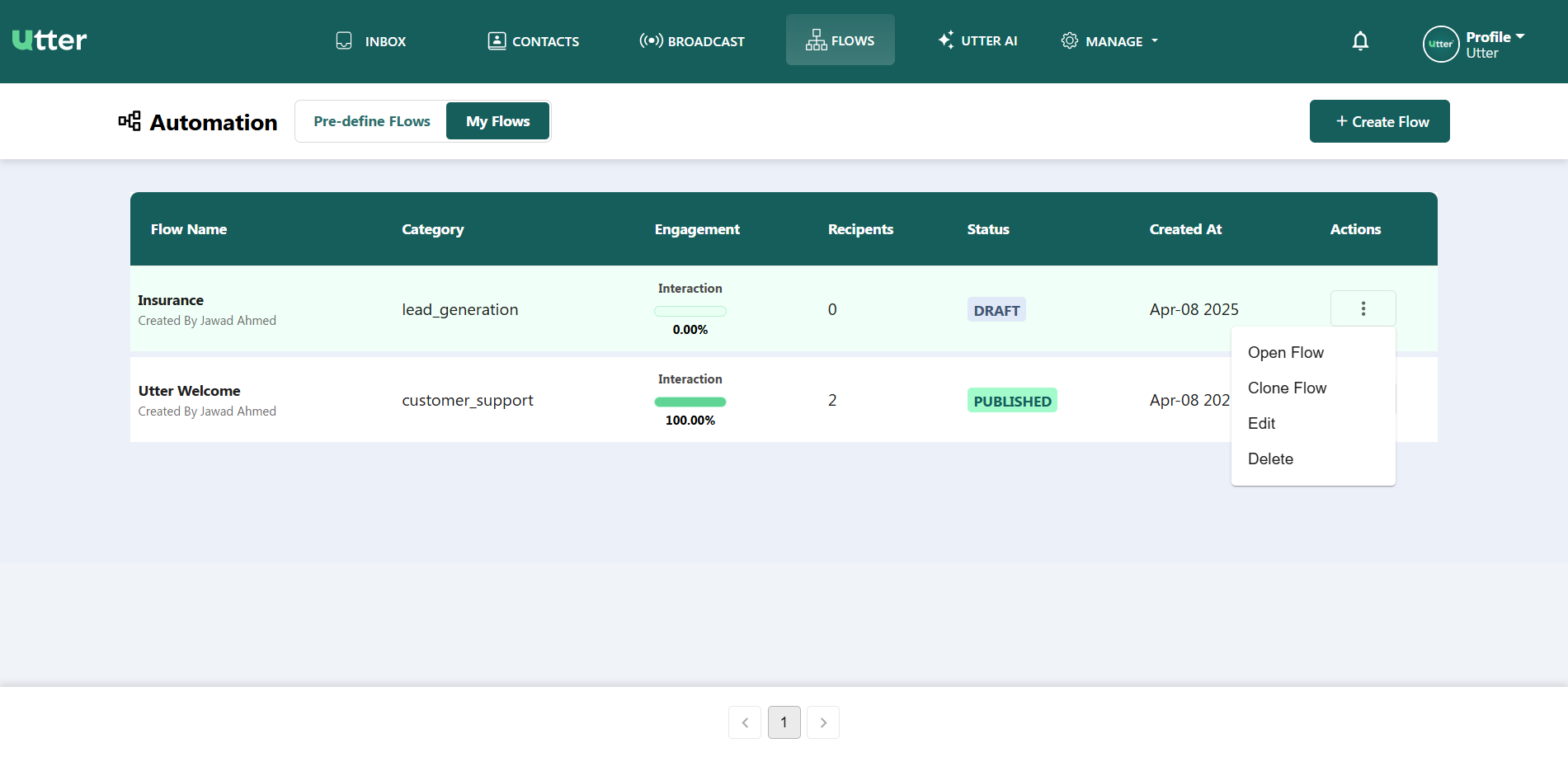This screenshot has width=1568, height=757.
Task: Click recipients count 0 for Insurance
Action: point(831,310)
